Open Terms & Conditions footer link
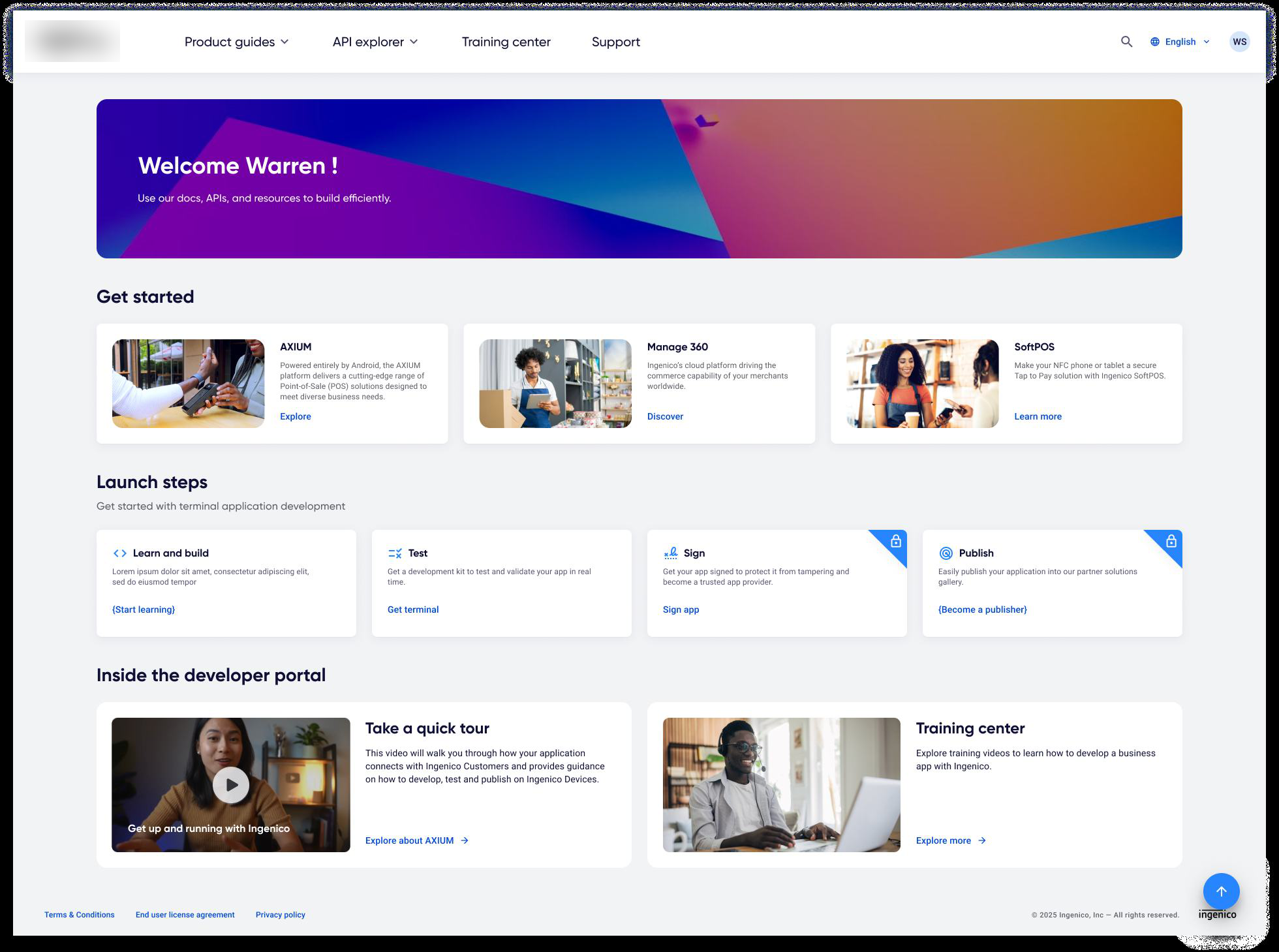The width and height of the screenshot is (1279, 952). 80,915
